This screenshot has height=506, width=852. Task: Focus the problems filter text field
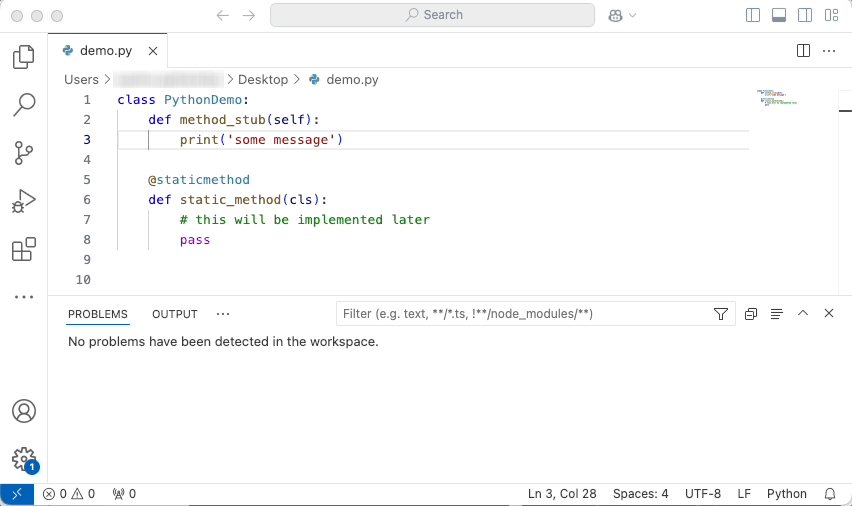(x=524, y=314)
